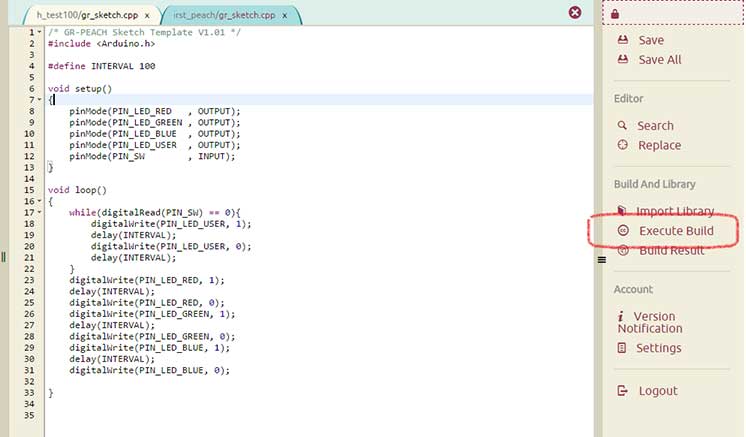Collapse the comment fold at line 1

coord(39,33)
